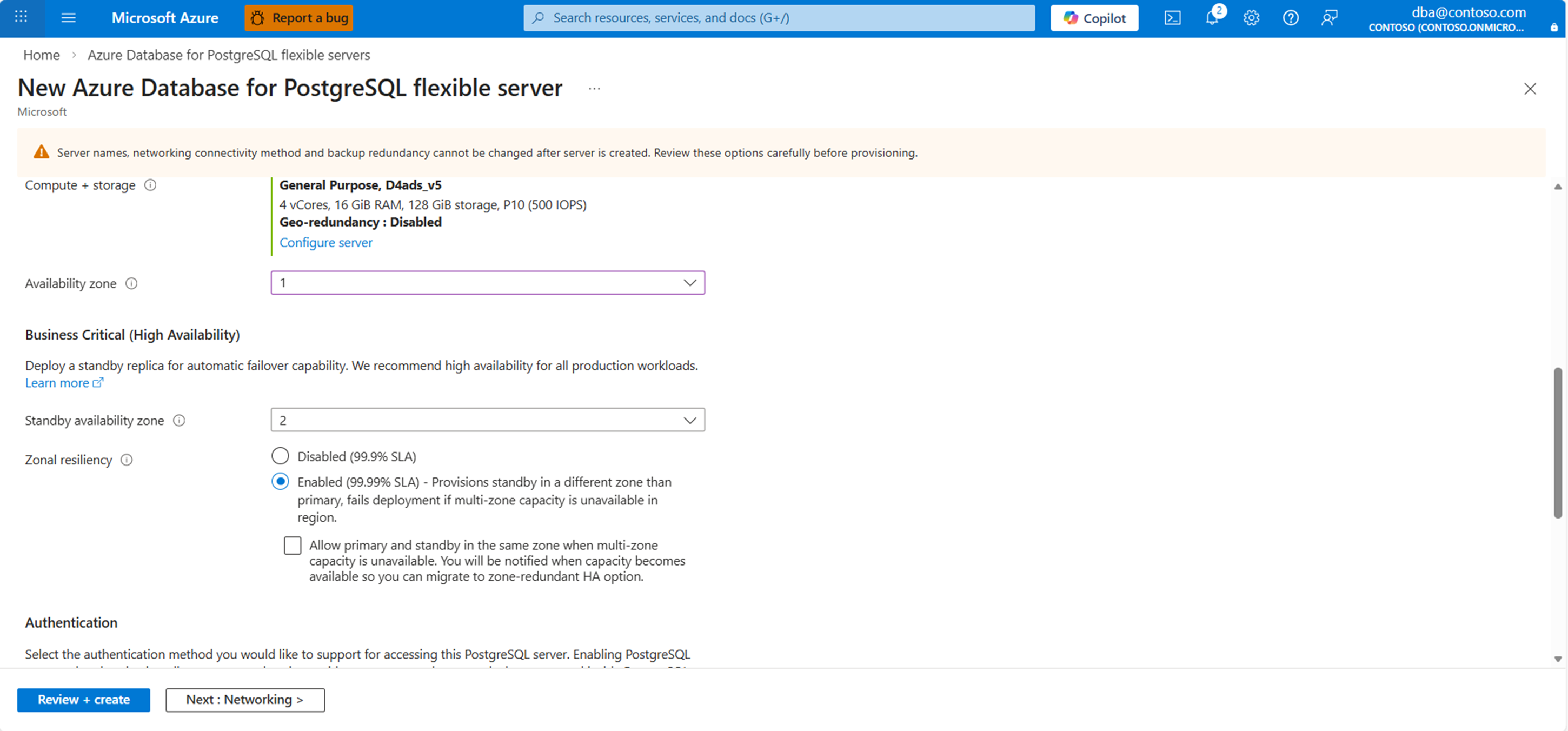1568x731 pixels.
Task: Open the notifications bell
Action: [1211, 18]
